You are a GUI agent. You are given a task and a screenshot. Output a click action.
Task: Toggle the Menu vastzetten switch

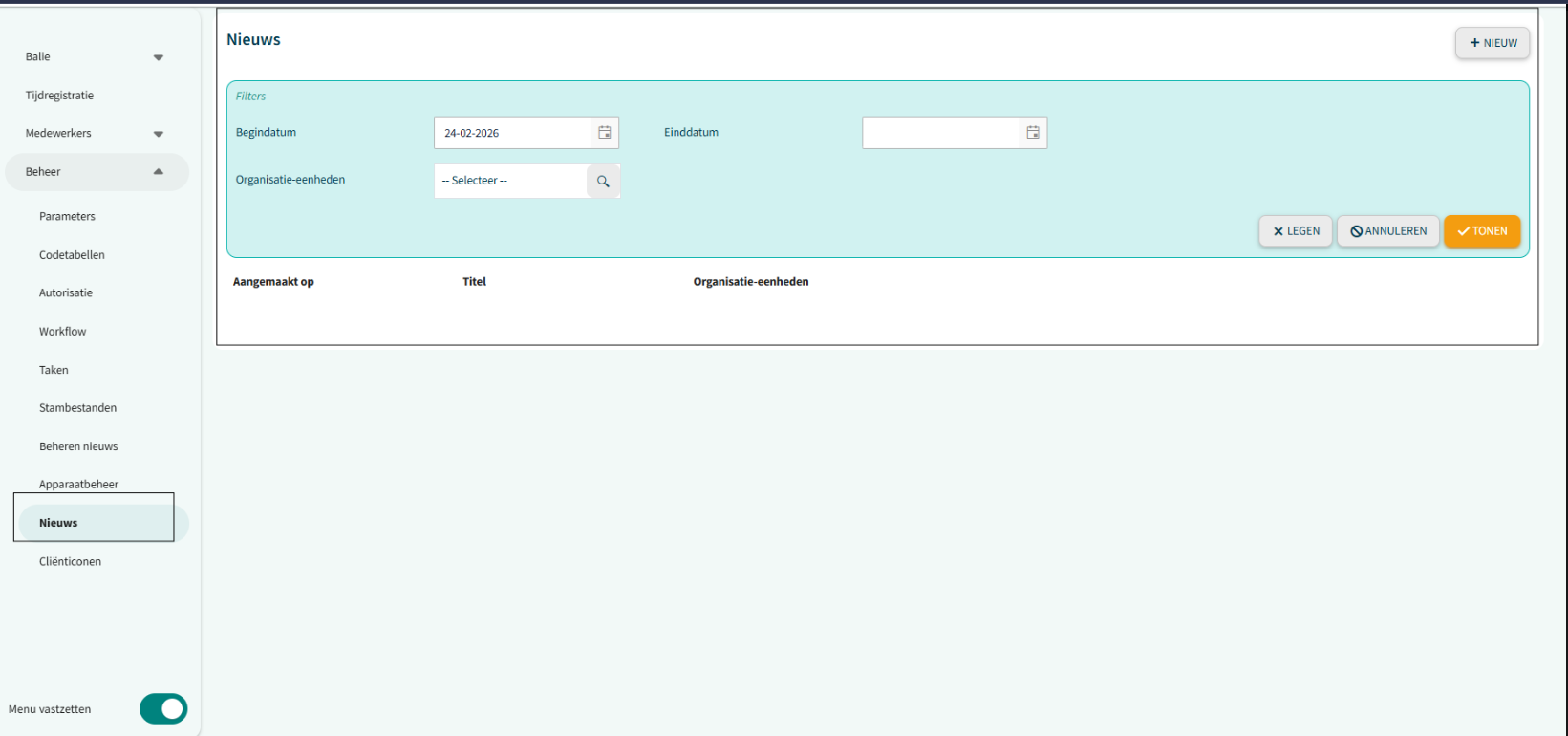coord(163,709)
